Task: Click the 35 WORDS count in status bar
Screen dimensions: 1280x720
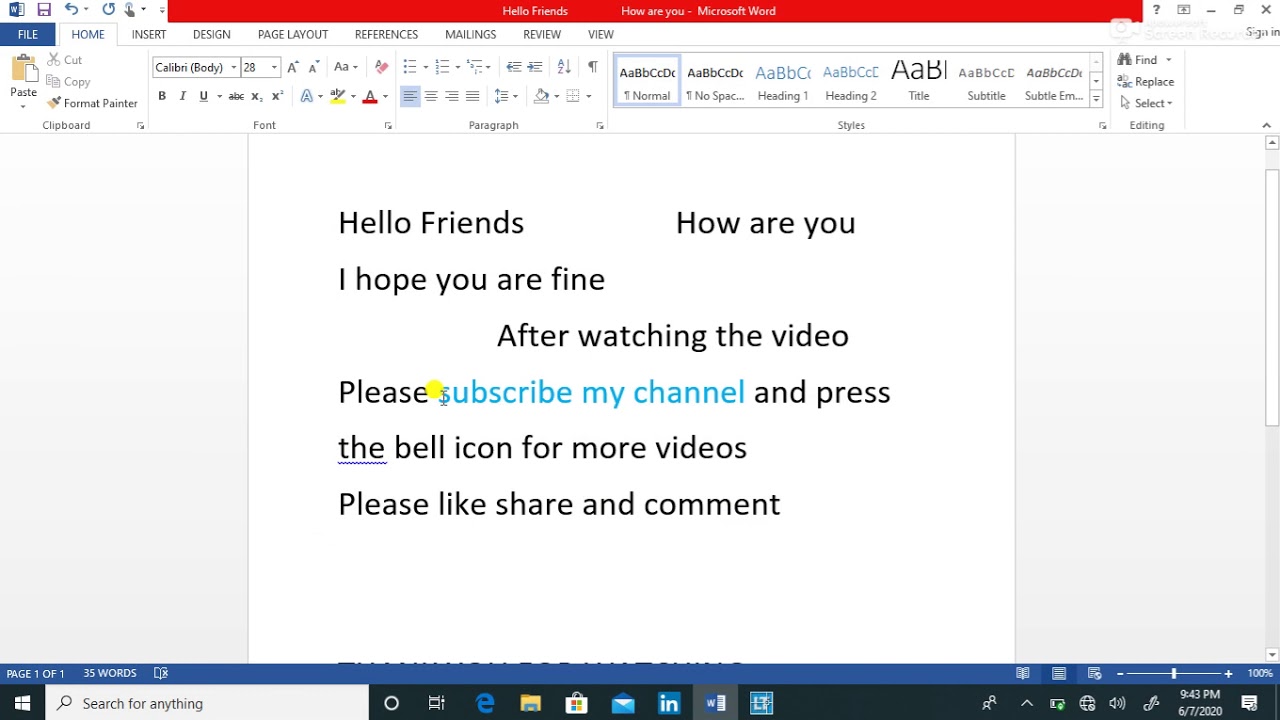Action: point(110,673)
